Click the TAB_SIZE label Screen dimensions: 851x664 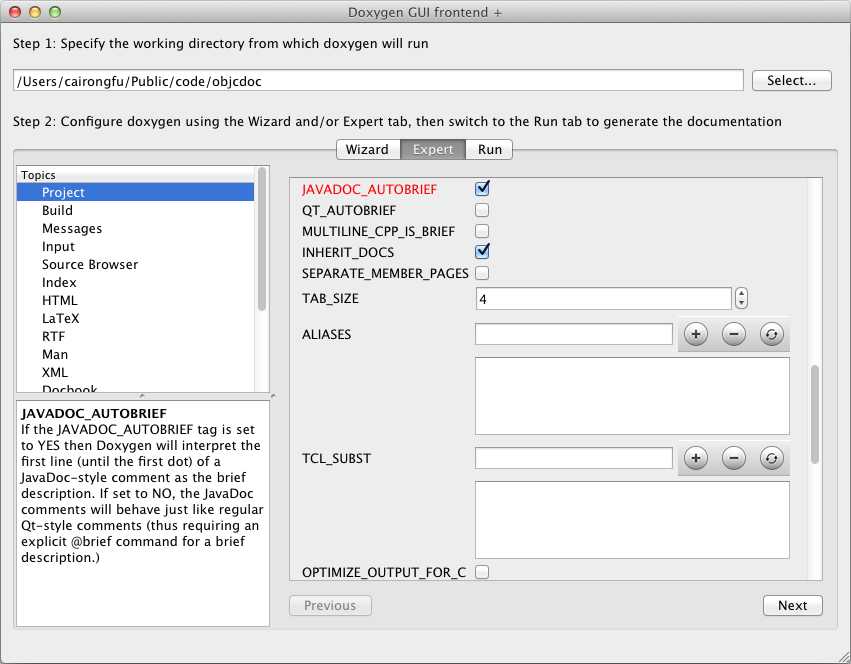330,299
